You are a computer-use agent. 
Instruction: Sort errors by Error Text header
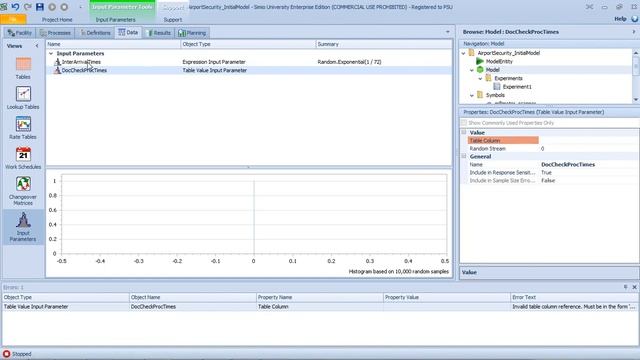tap(574, 297)
